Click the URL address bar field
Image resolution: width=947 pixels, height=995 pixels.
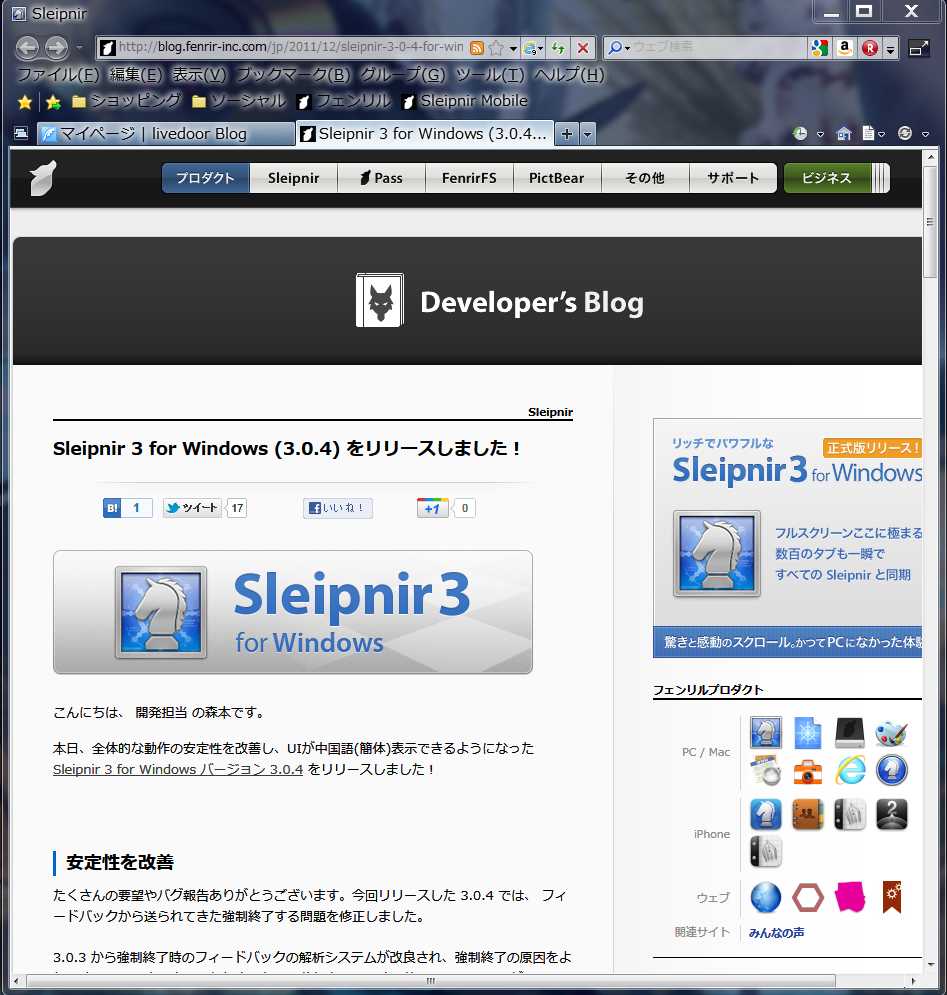[x=291, y=48]
